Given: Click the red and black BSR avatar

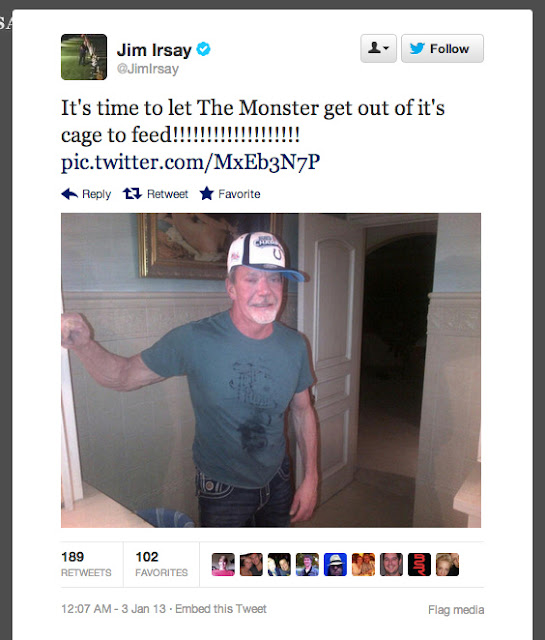Looking at the screenshot, I should click(x=419, y=564).
